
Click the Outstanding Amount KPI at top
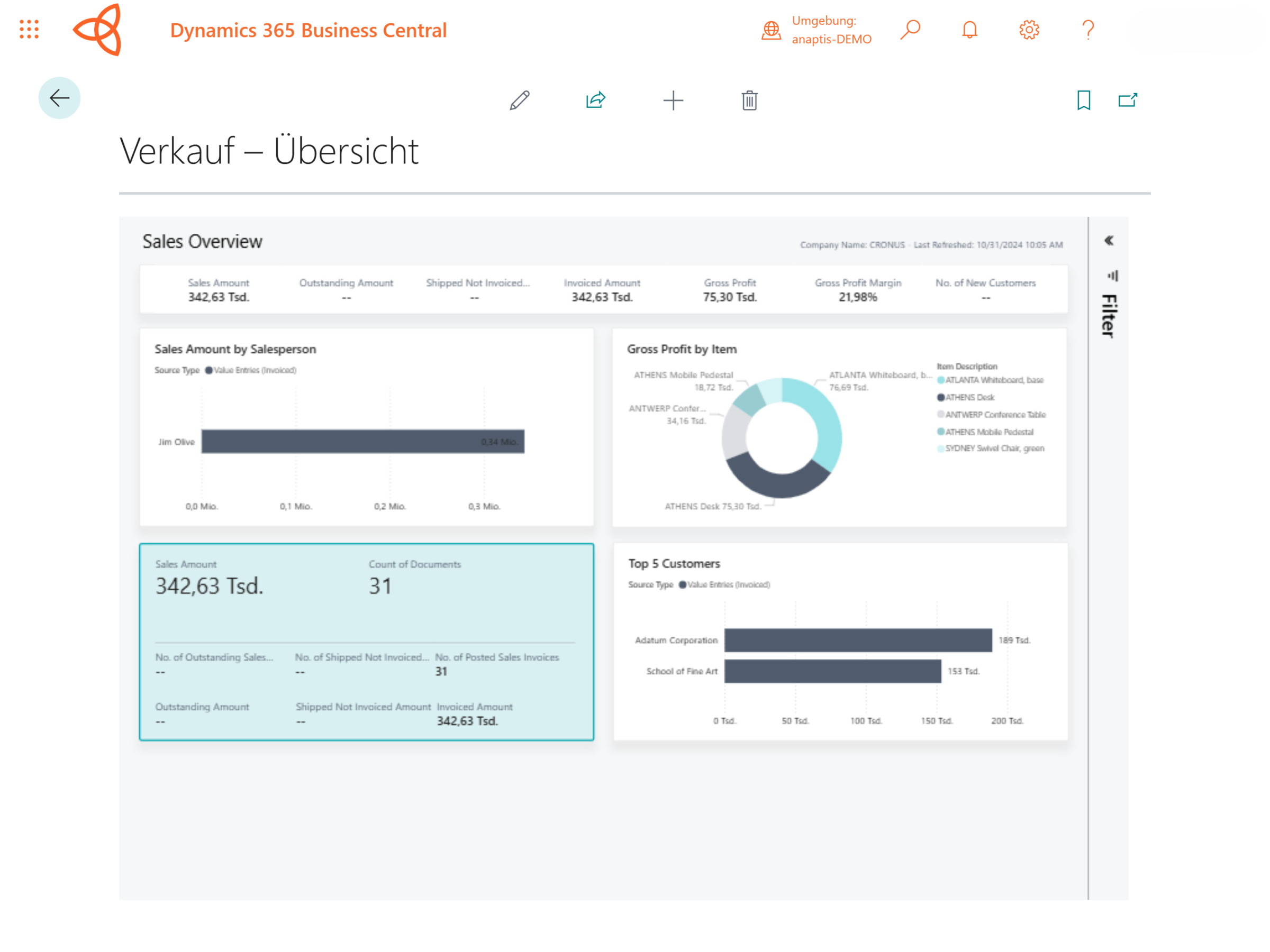click(346, 290)
